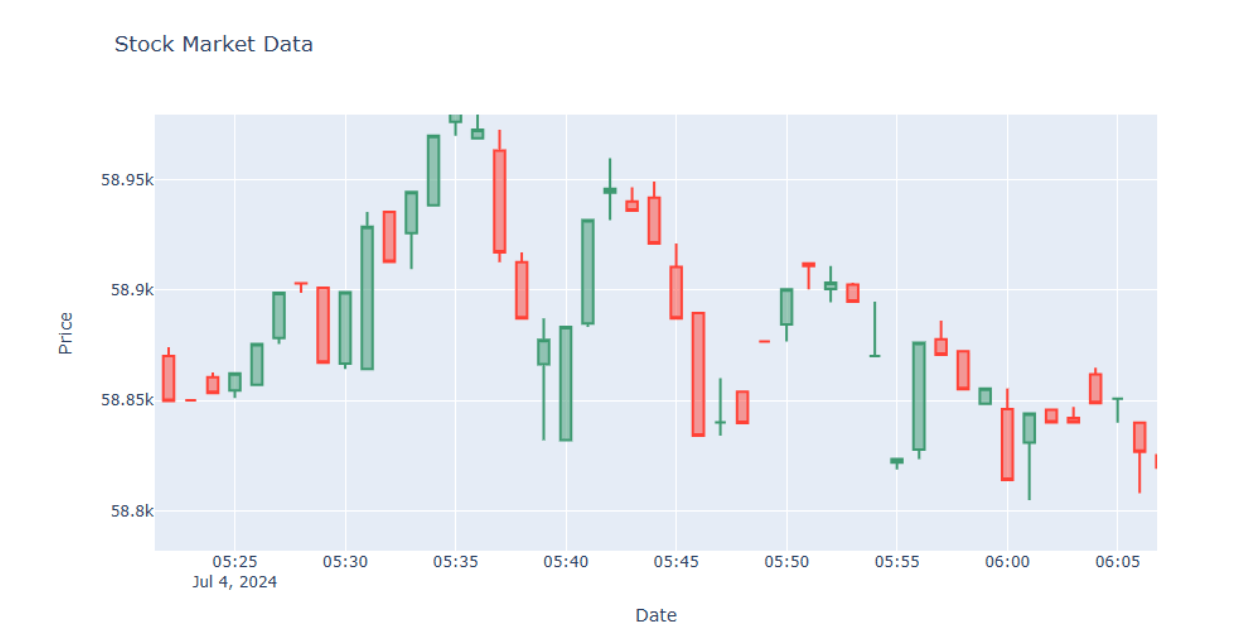This screenshot has width=1242, height=626.
Task: Select the 05:25 time tick label
Action: pos(235,562)
